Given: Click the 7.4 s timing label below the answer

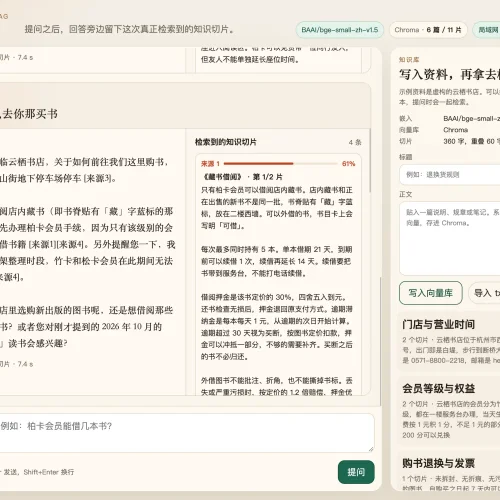Looking at the screenshot, I should (25, 364).
